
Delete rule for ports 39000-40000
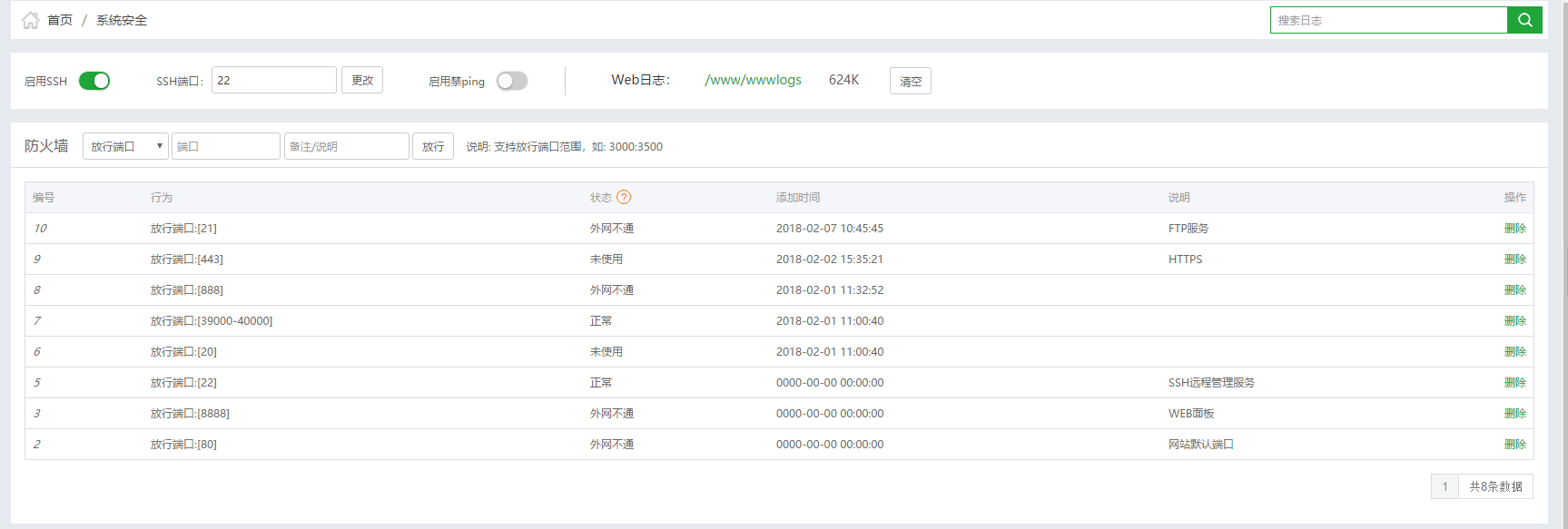click(1515, 321)
